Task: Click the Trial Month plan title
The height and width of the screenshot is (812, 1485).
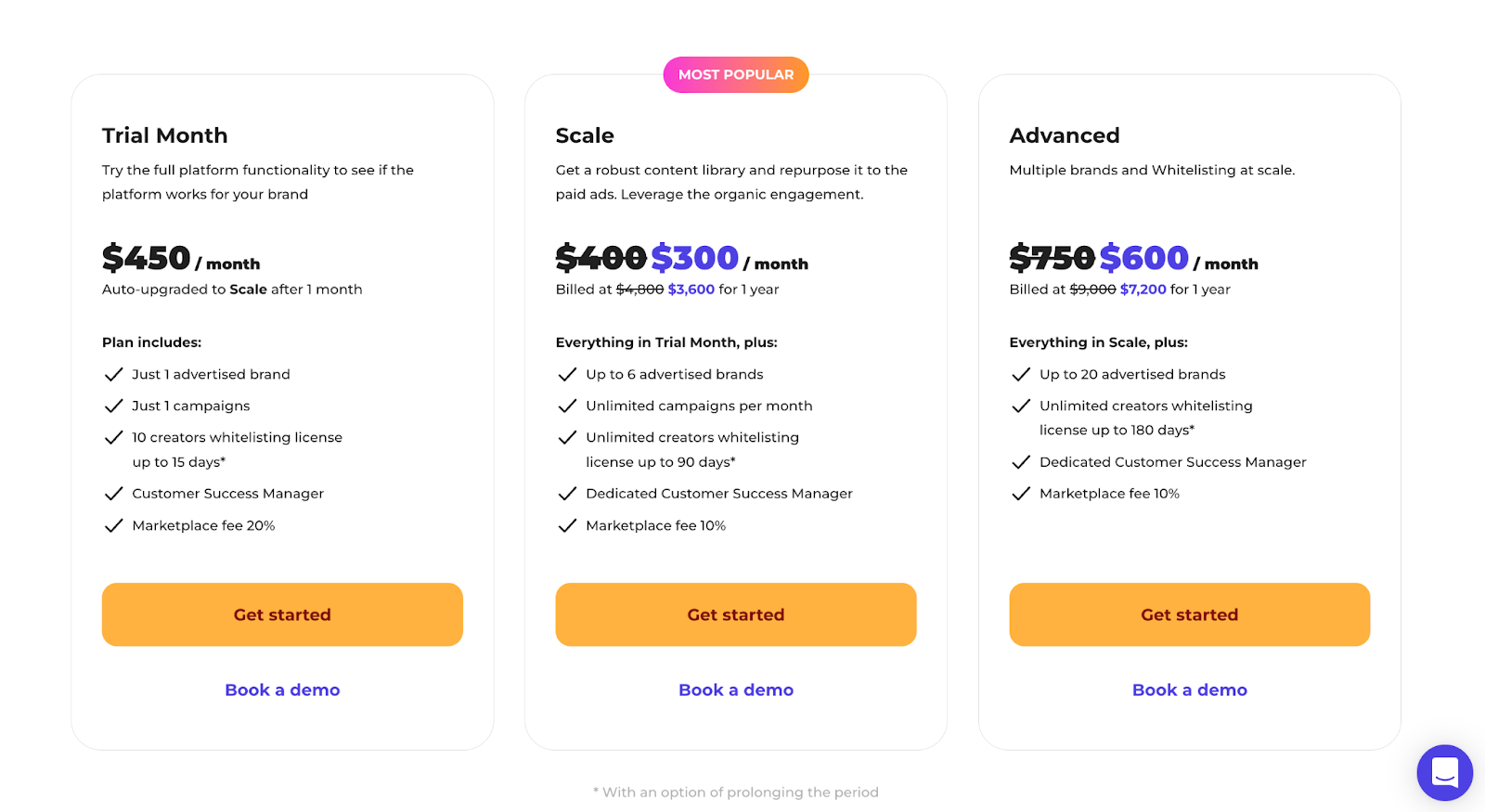Action: tap(164, 135)
